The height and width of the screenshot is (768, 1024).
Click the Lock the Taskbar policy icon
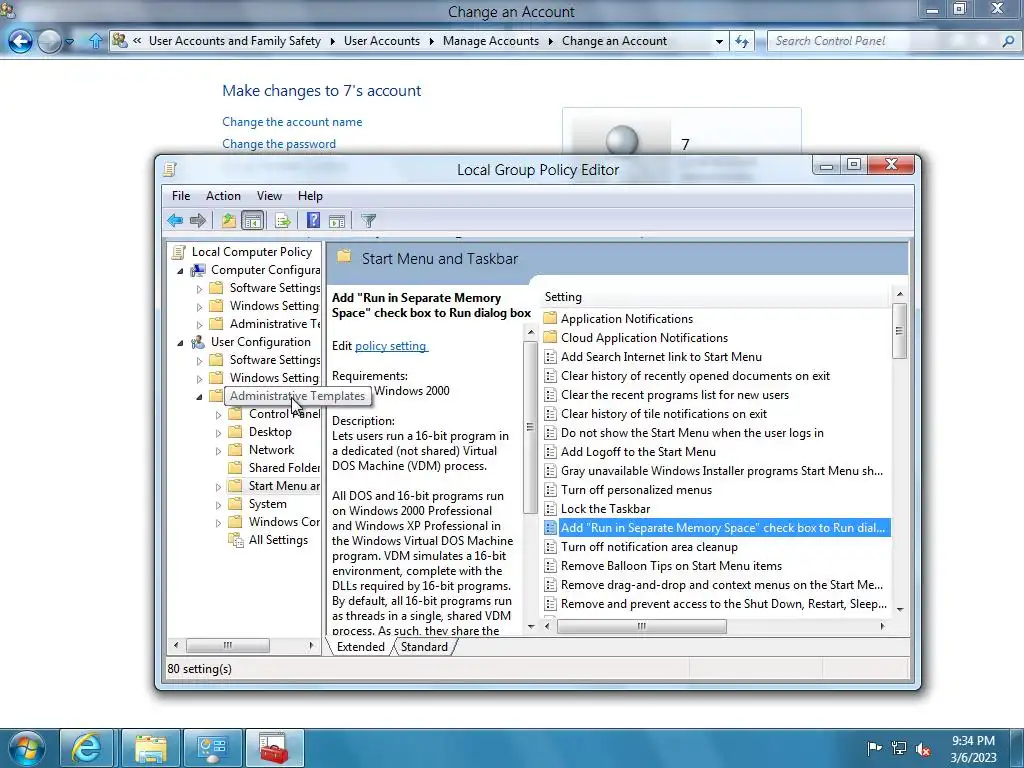tap(551, 509)
